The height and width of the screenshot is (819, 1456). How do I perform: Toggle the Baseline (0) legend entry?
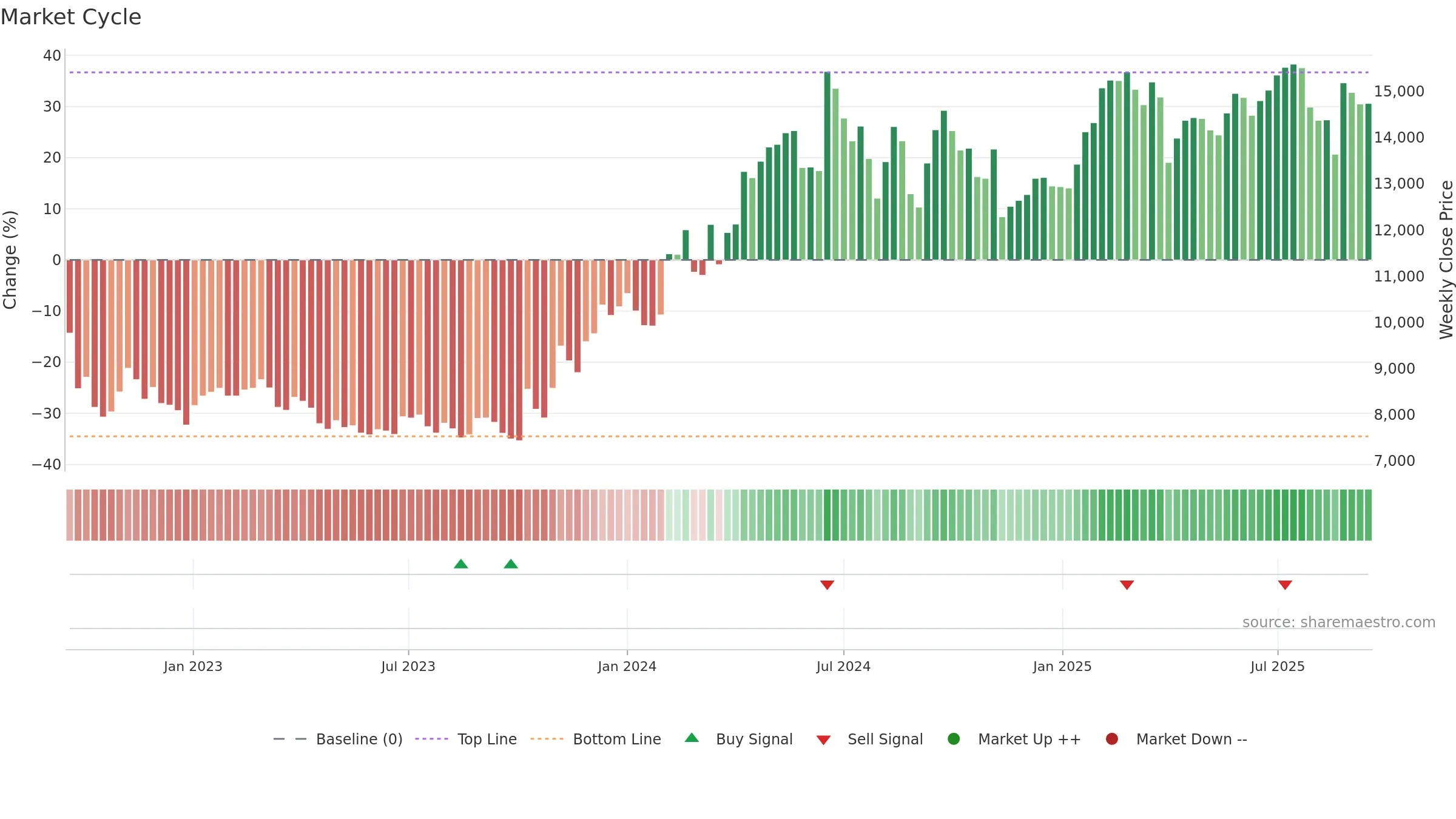pos(338,739)
